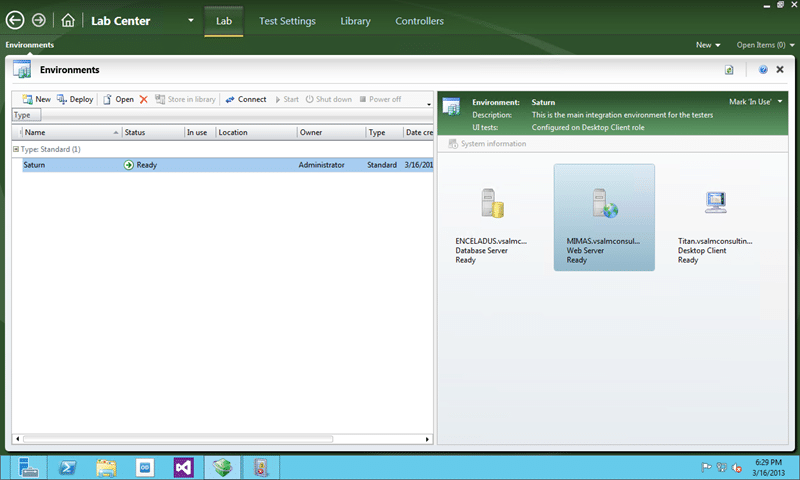Screen dimensions: 800x480
Task: Open the toolbar overflow arrow
Action: pos(429,104)
